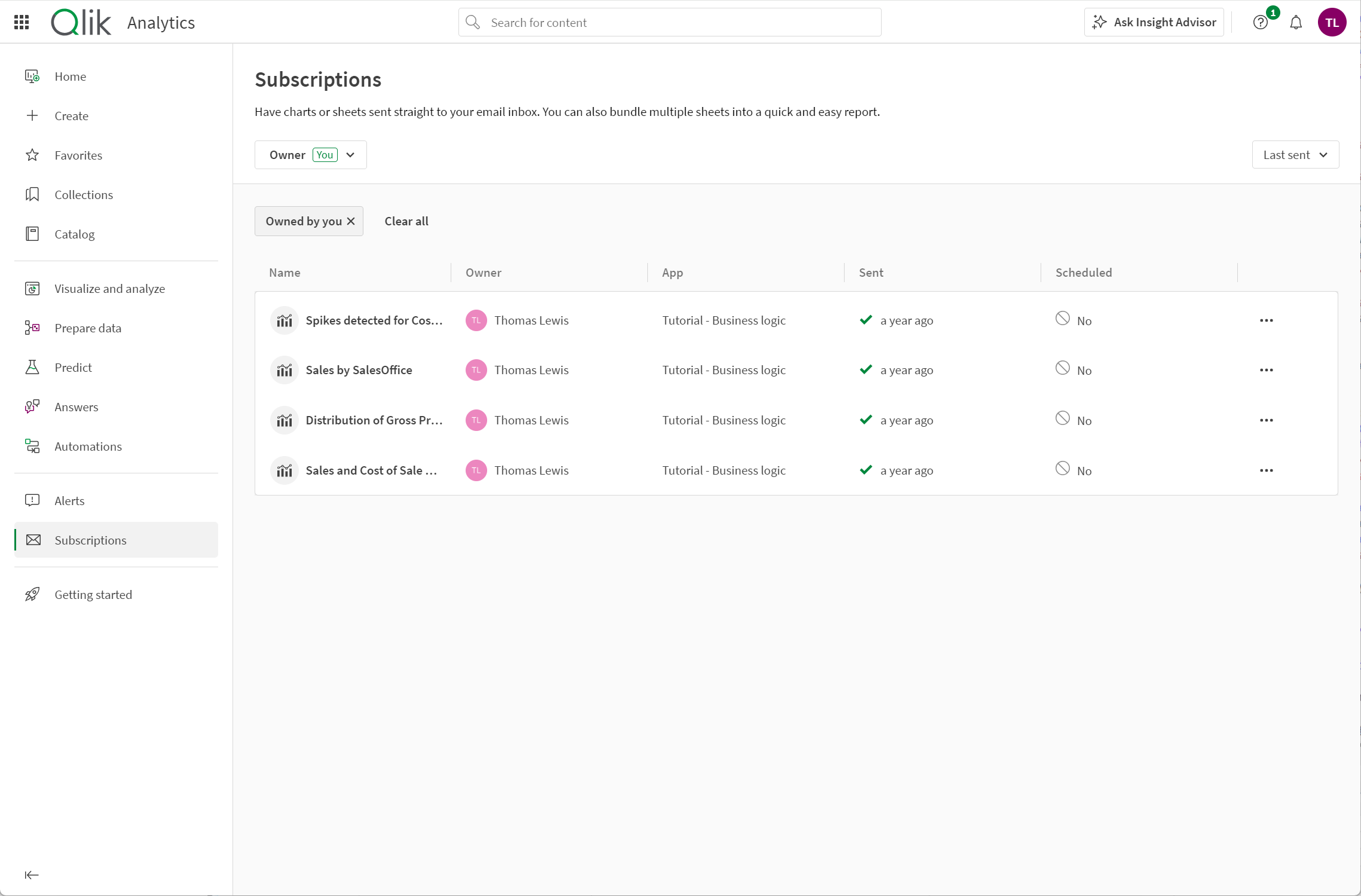Screen dimensions: 1361x896
Task: Click the search input field
Action: 669,22
